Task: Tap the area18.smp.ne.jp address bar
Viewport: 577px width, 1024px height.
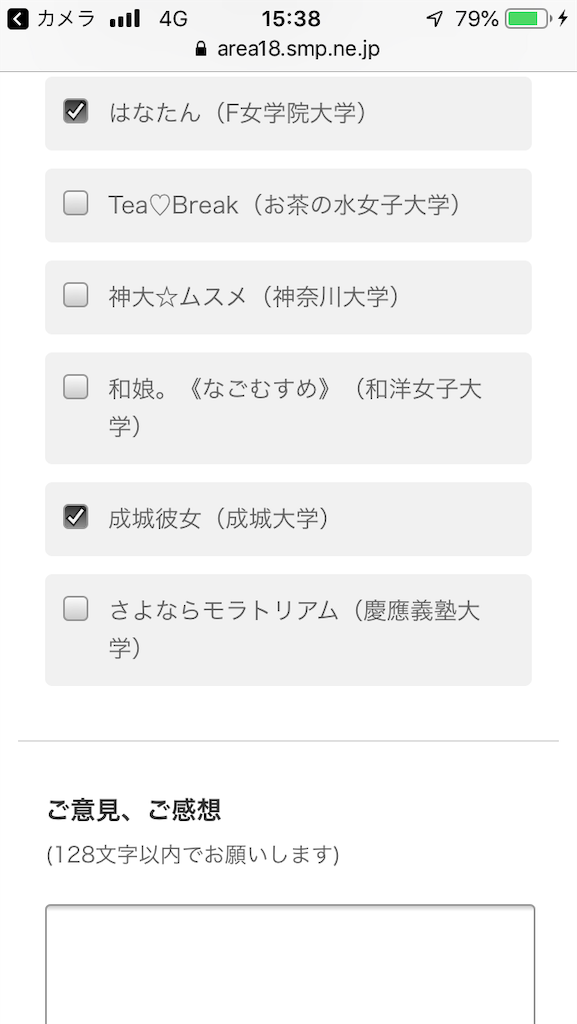Action: [288, 49]
